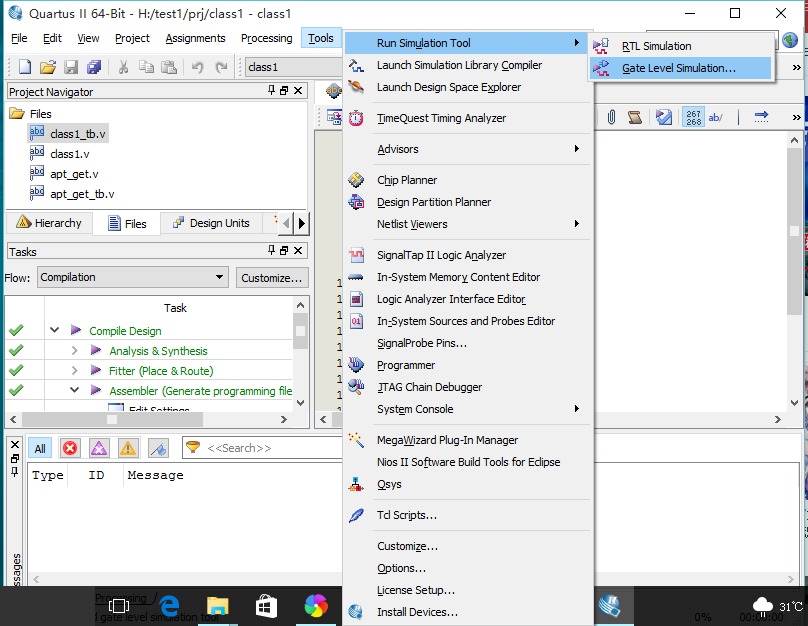
Task: Open File Explorer from taskbar
Action: 217,606
